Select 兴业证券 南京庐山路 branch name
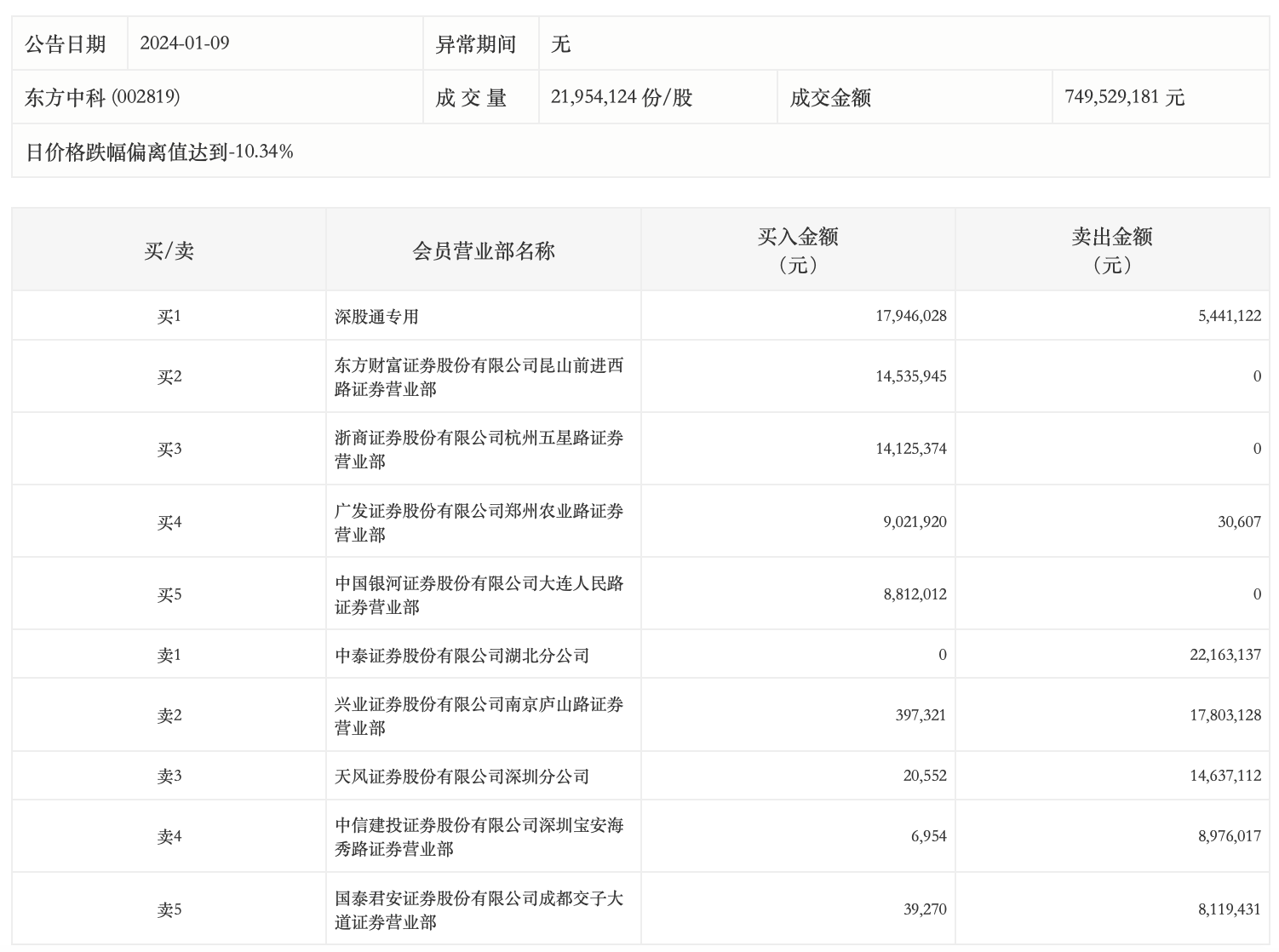 pyautogui.click(x=479, y=716)
